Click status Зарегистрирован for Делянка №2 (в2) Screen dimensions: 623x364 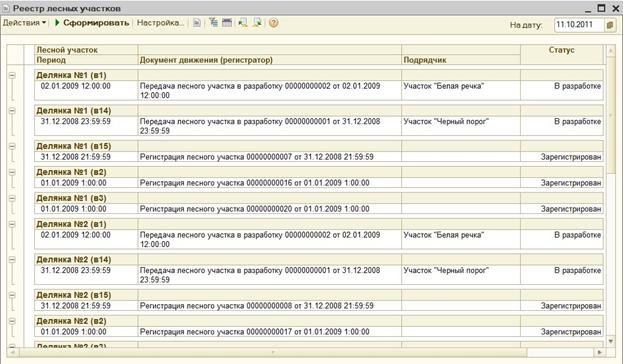(x=571, y=332)
